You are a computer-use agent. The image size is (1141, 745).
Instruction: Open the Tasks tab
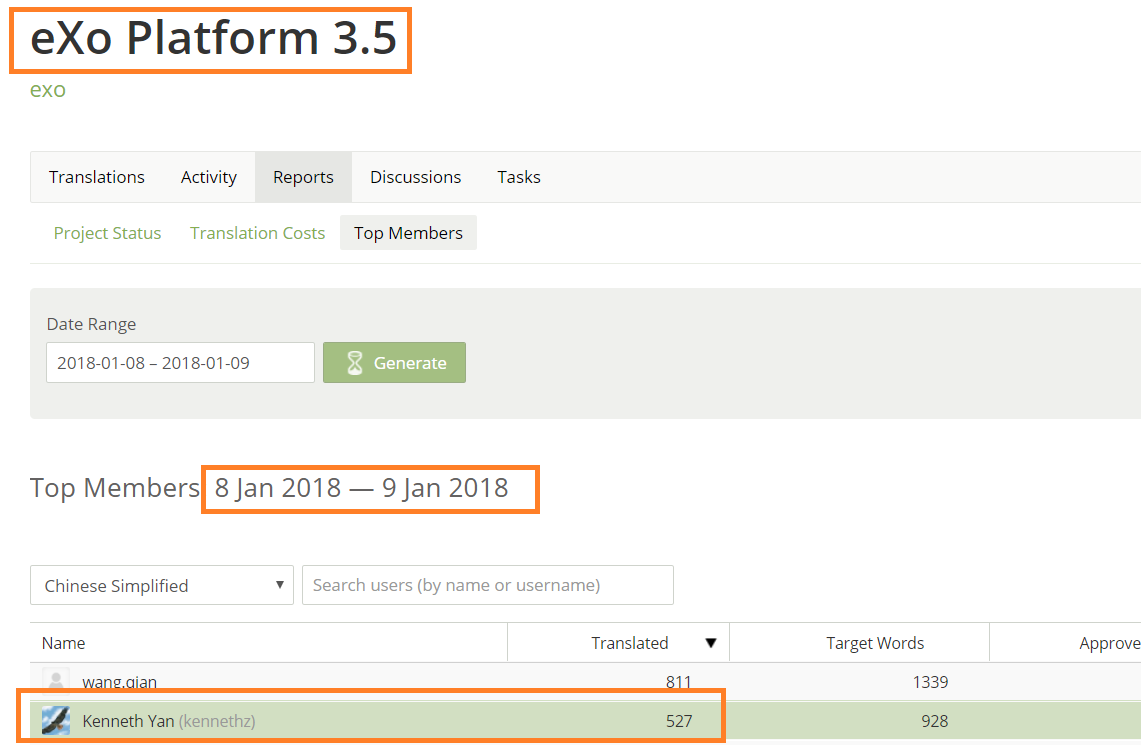[519, 177]
